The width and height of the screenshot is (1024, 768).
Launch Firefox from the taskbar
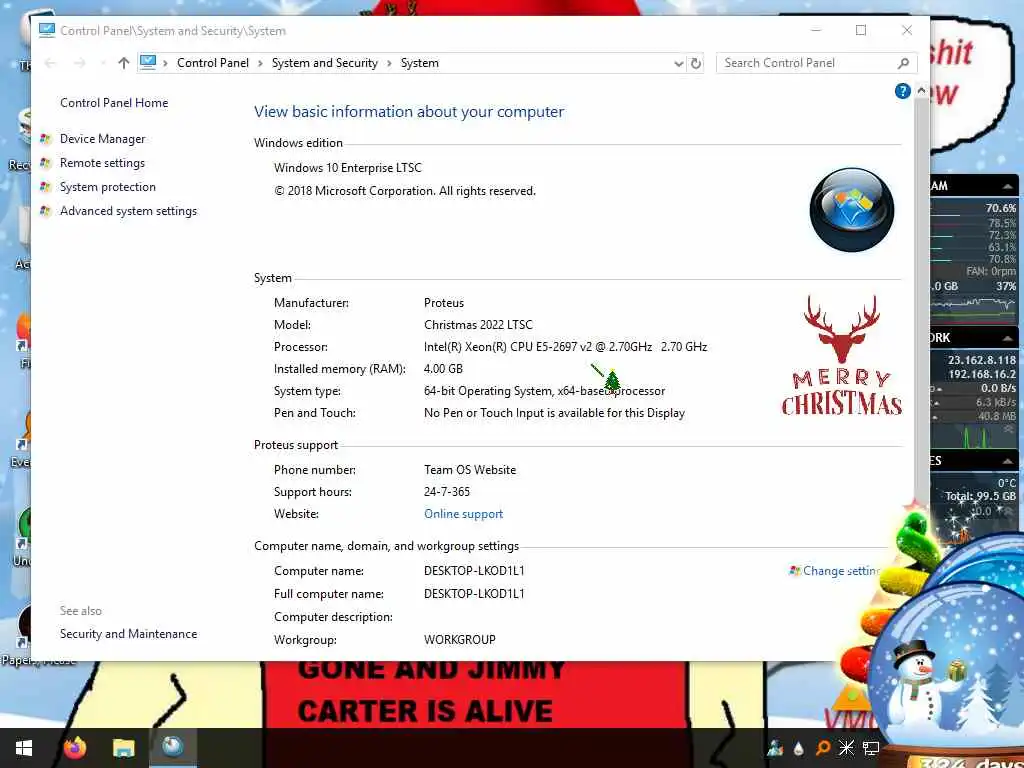pos(74,747)
